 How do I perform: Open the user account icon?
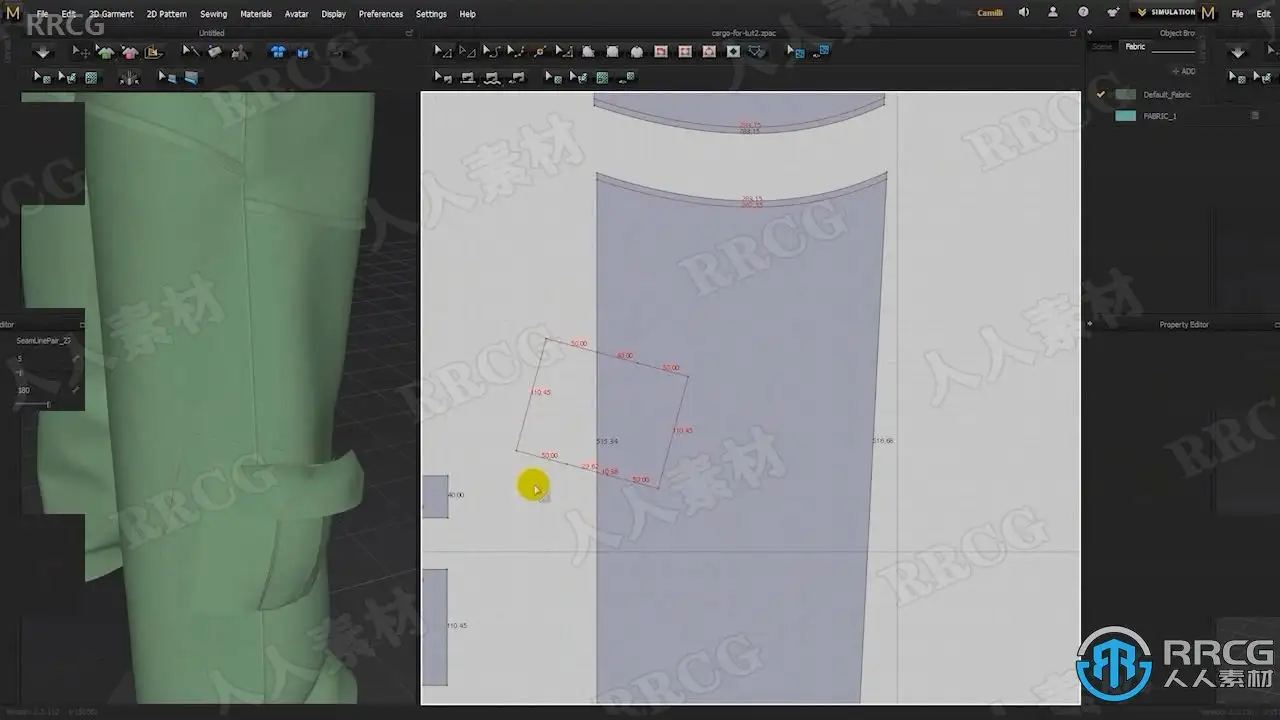(1053, 13)
